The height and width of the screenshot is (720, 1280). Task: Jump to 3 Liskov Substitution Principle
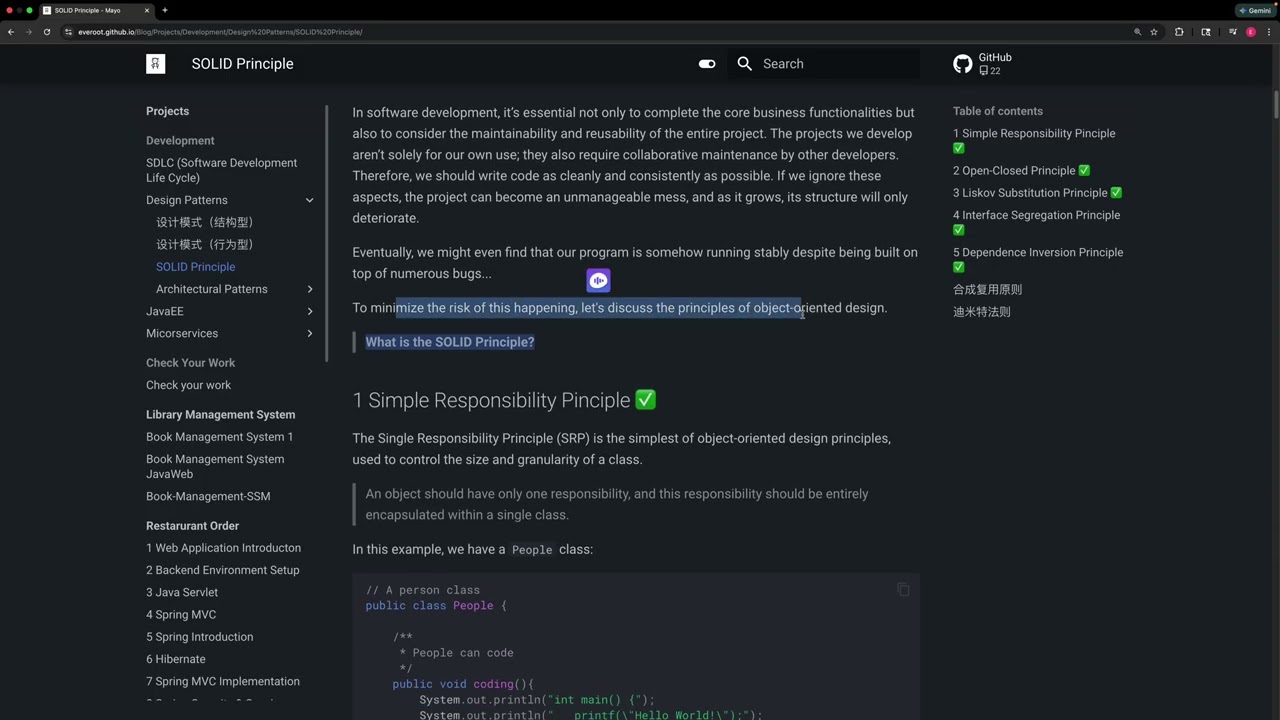point(1037,193)
